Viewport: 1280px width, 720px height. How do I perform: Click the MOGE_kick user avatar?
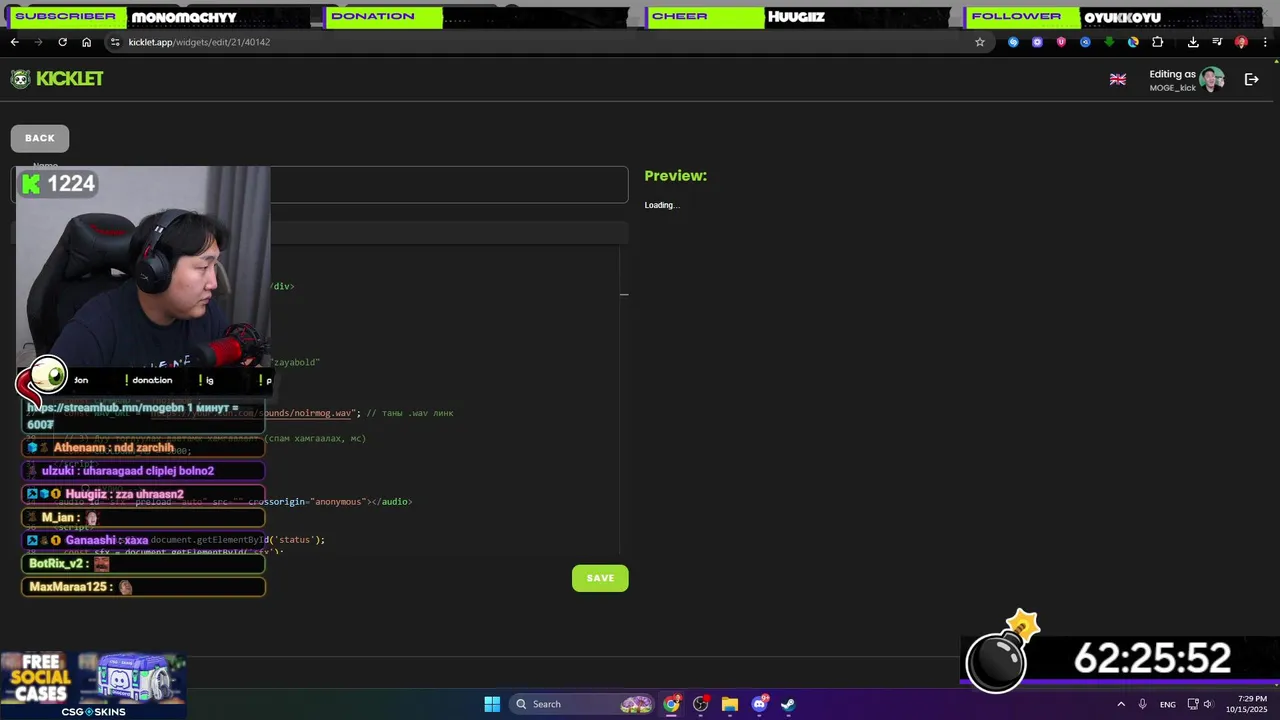pyautogui.click(x=1212, y=80)
